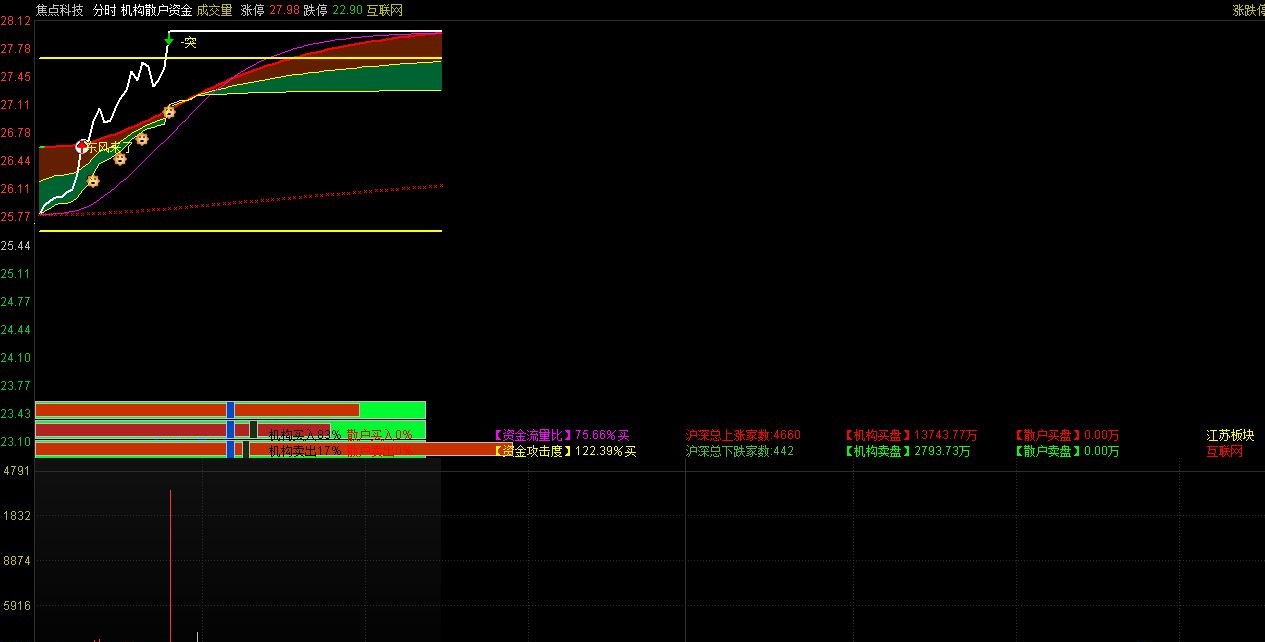Click 沪深总上涨家数:4660 statistic
Viewport: 1265px width, 642px height.
(743, 435)
